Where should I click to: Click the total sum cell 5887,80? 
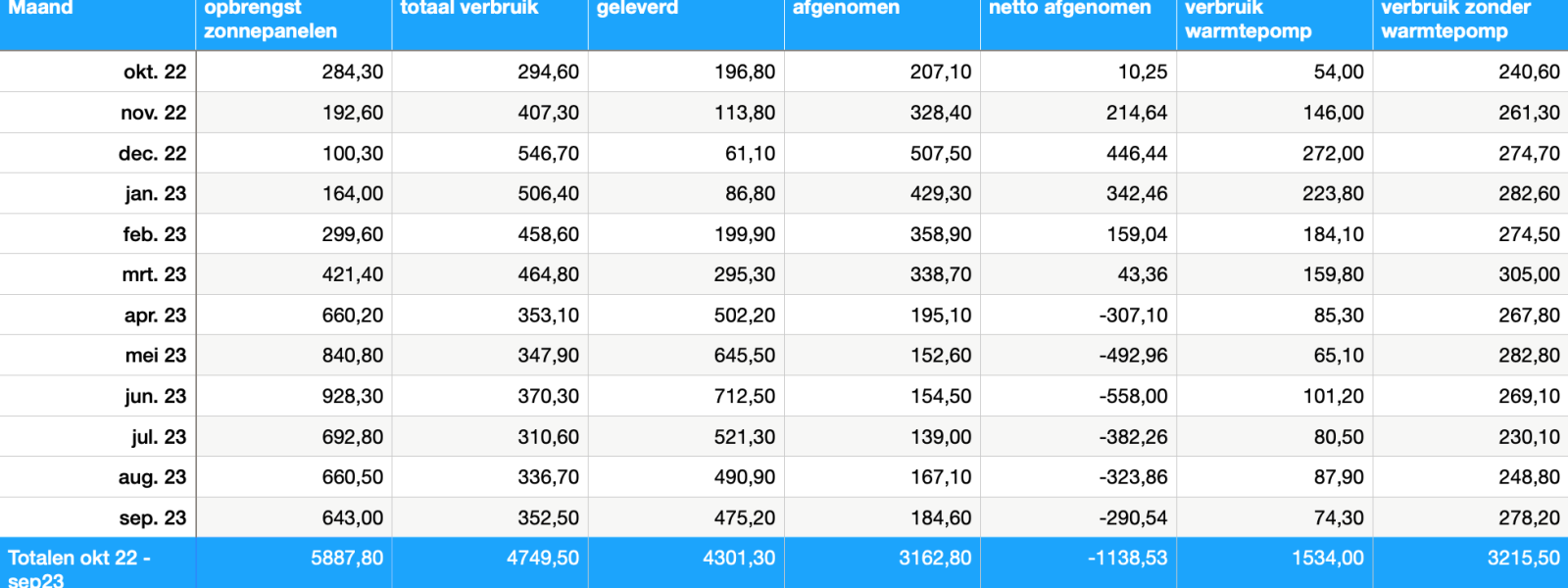(347, 559)
